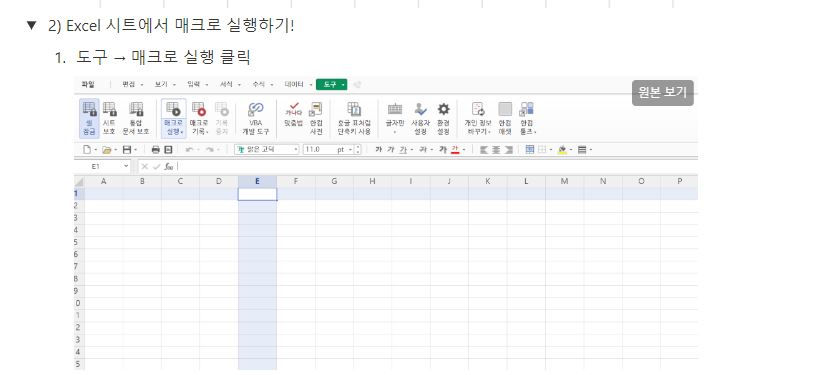Select column header M
The width and height of the screenshot is (825, 375).
(565, 181)
